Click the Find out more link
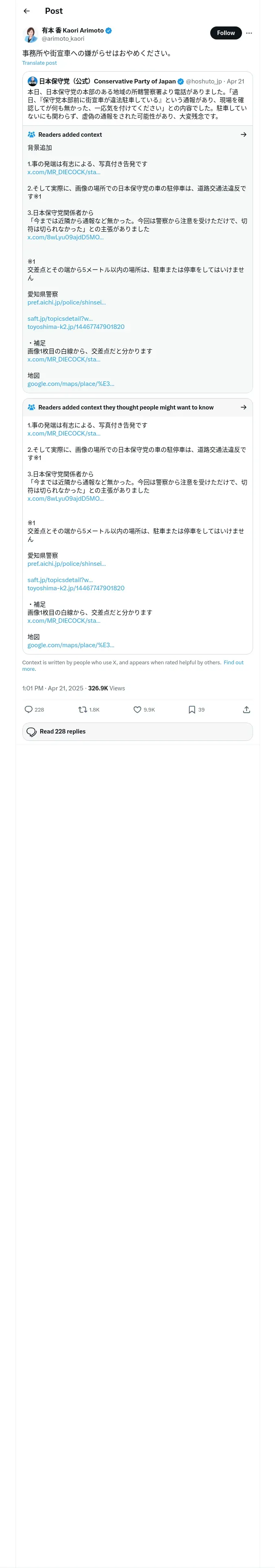The height and width of the screenshot is (1568, 275). tap(233, 662)
